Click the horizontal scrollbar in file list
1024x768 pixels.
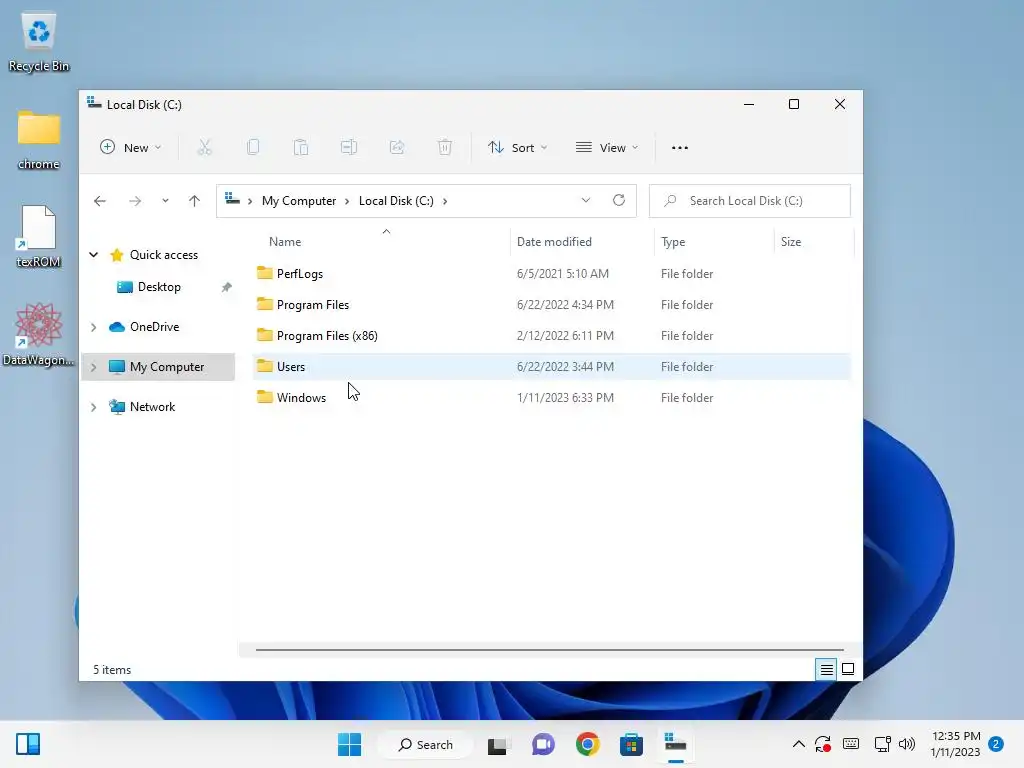pos(549,650)
